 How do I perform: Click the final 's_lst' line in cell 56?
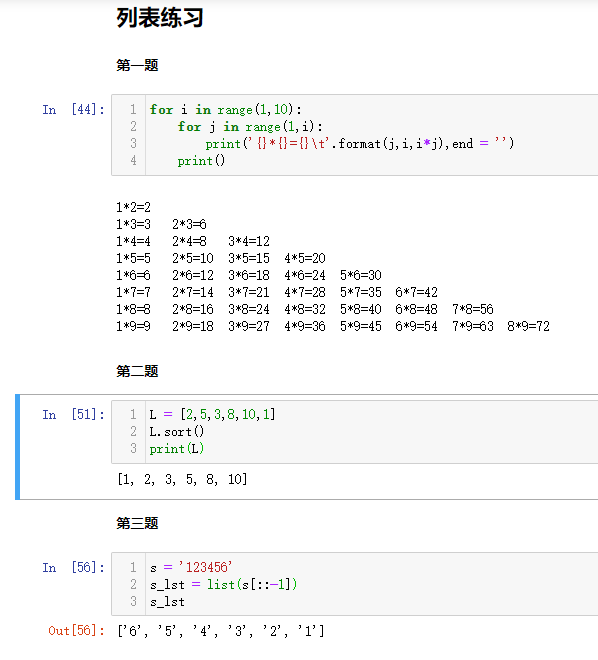tap(167, 601)
